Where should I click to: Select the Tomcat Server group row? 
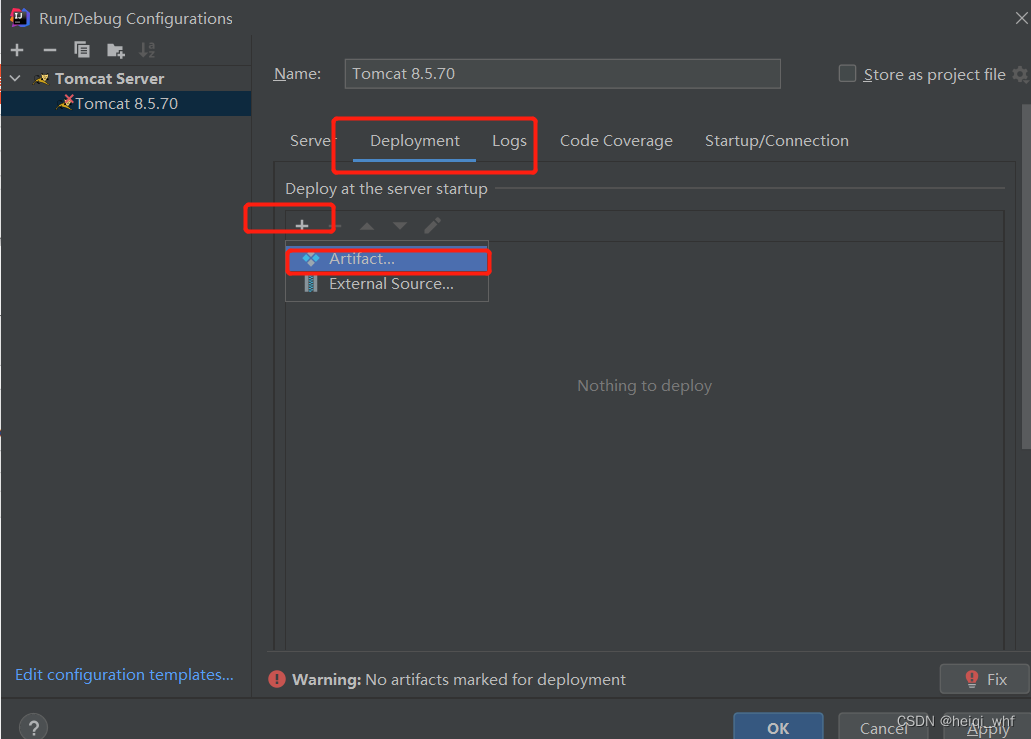click(x=126, y=78)
